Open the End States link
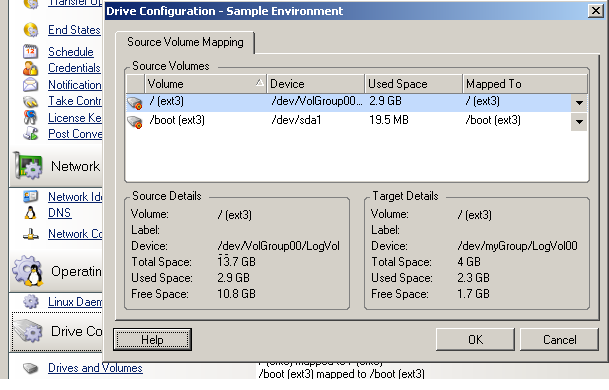Image resolution: width=609 pixels, height=390 pixels. (x=74, y=30)
